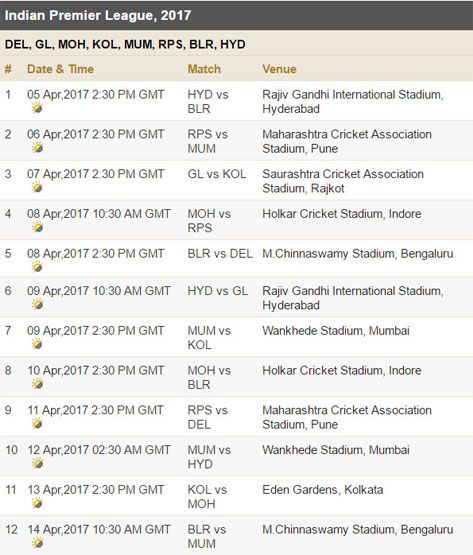Click the weather icon under 13 Apr date
The height and width of the screenshot is (555, 473).
click(x=37, y=503)
